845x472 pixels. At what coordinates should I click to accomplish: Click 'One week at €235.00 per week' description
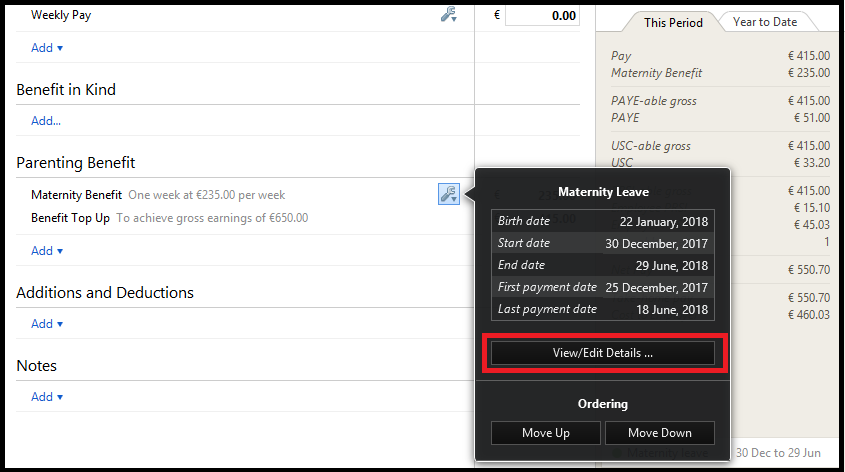pyautogui.click(x=206, y=195)
